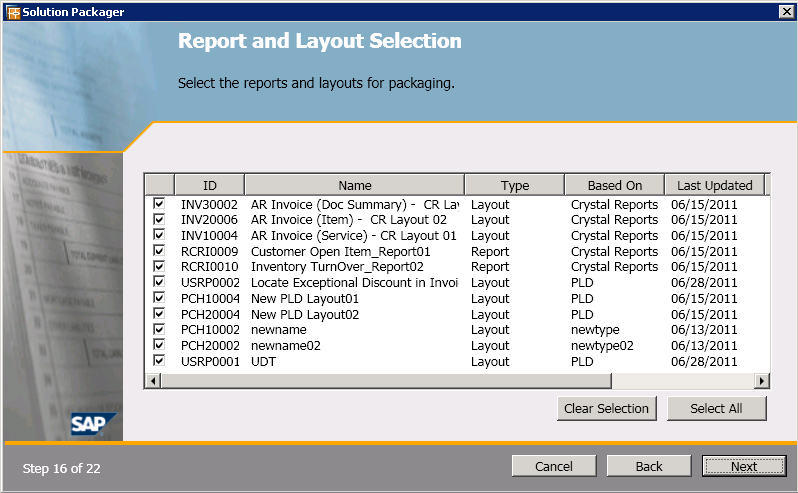798x493 pixels.
Task: Toggle checkbox for RCRI0010 row
Action: point(159,266)
